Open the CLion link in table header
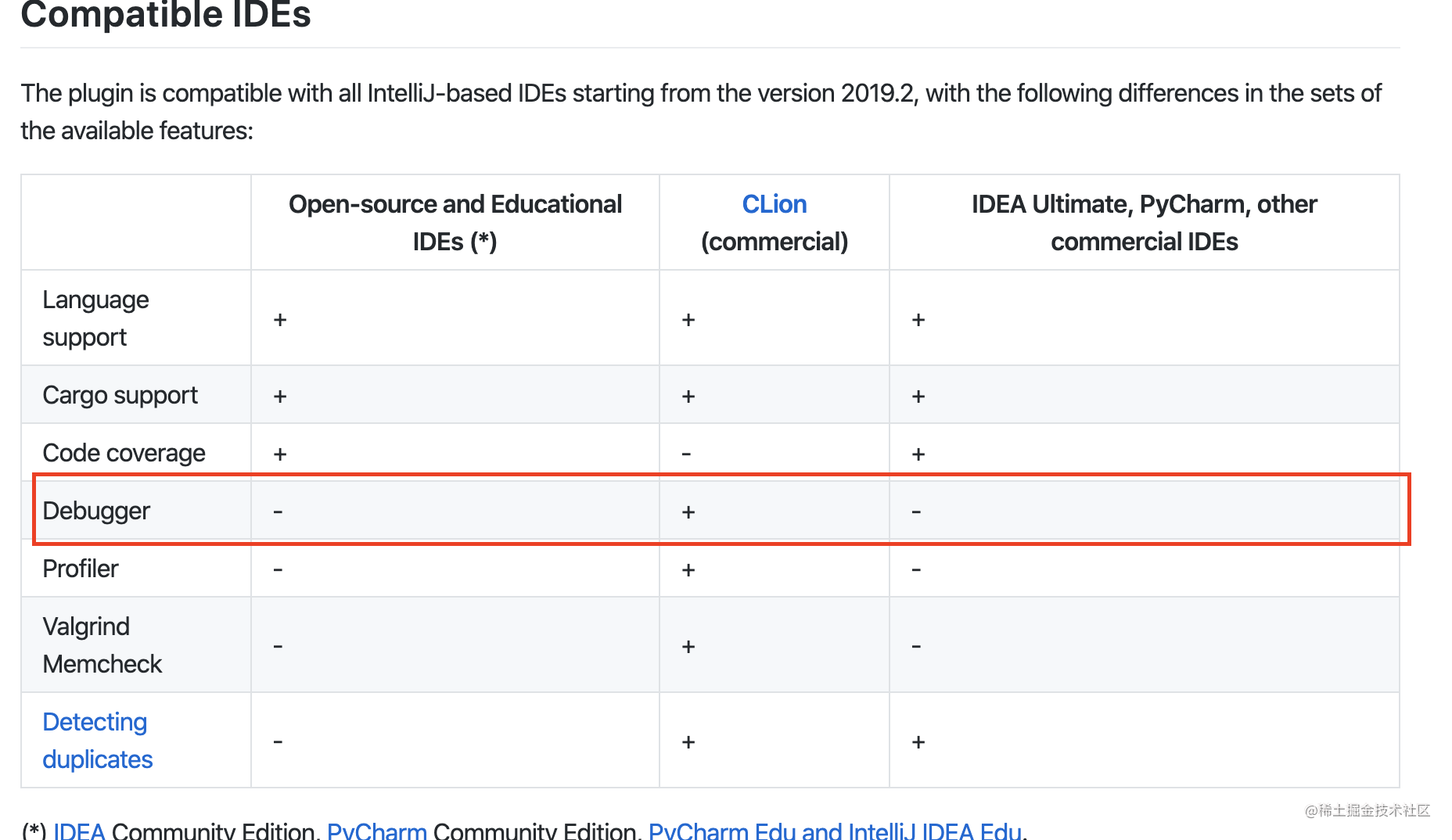 (x=774, y=204)
